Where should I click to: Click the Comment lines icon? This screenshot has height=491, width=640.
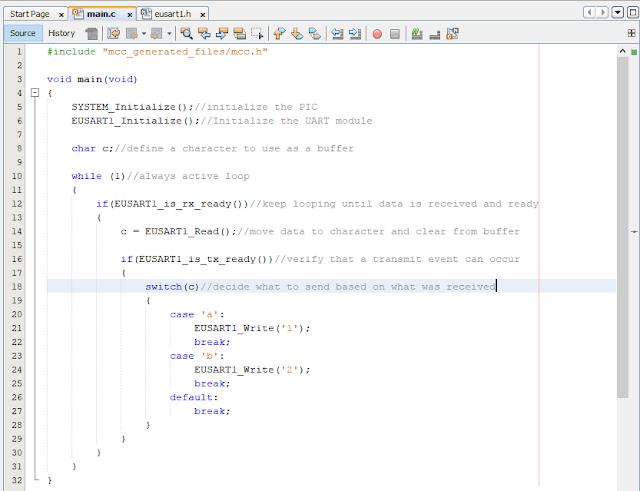coord(417,33)
